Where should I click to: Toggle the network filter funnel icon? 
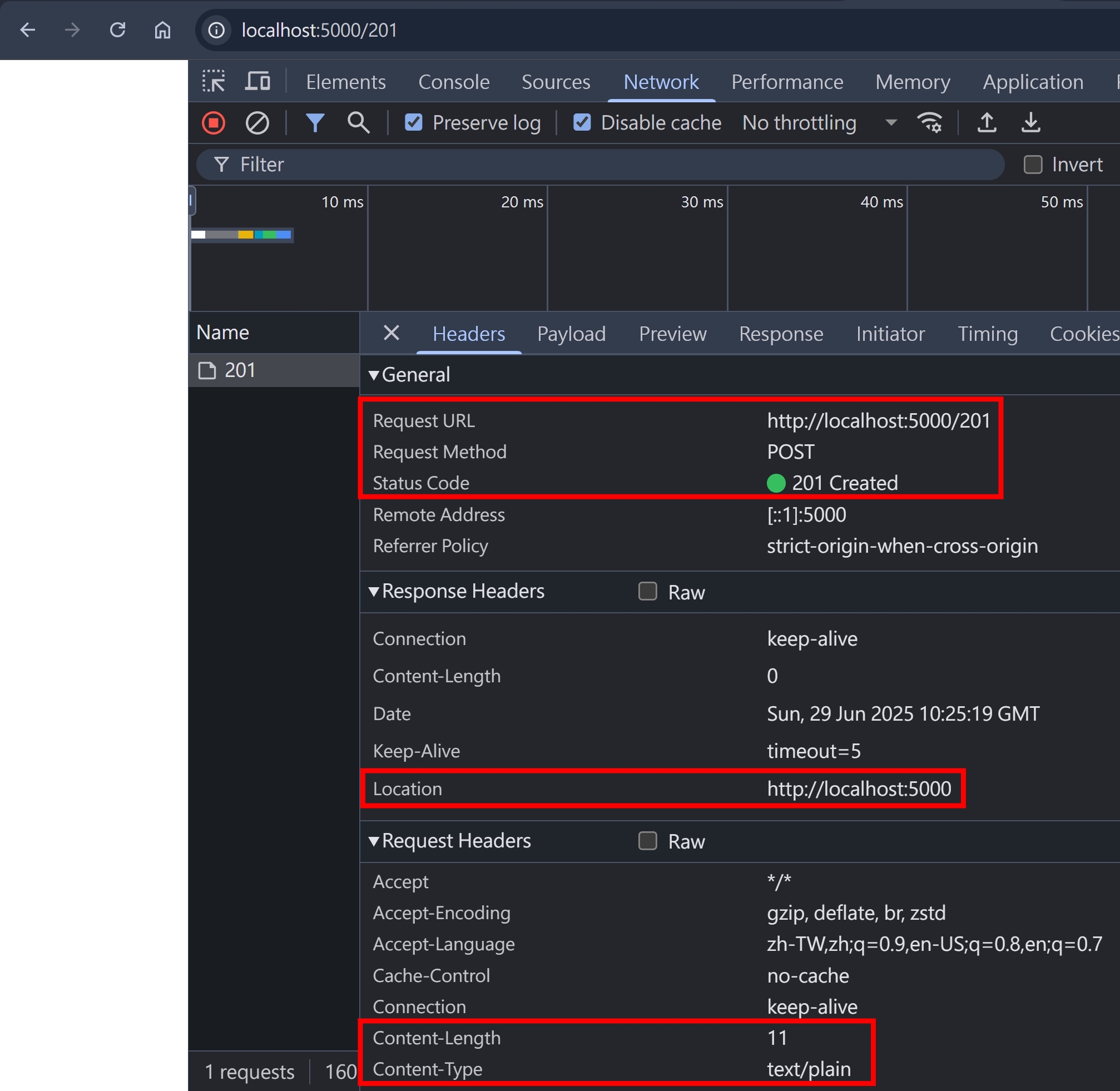point(315,123)
